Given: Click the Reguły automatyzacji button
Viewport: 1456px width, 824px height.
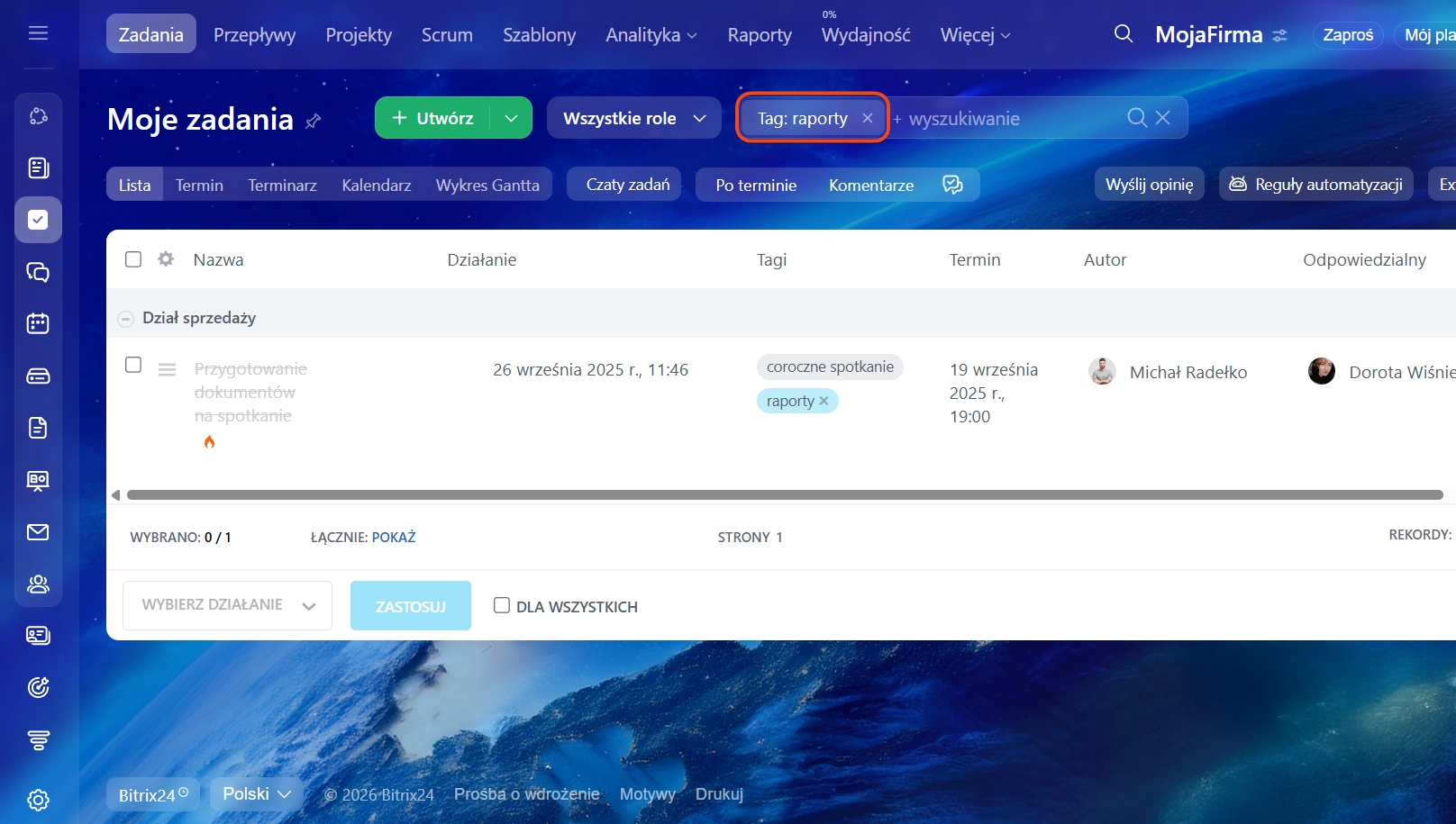Looking at the screenshot, I should click(x=1315, y=185).
